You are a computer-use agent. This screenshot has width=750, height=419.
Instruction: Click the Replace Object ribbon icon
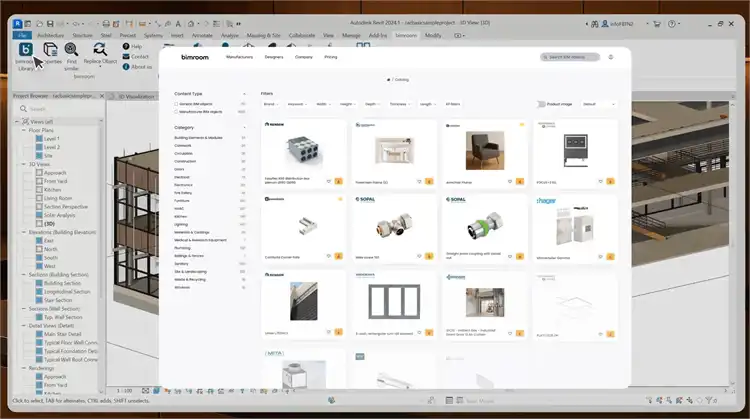point(99,49)
